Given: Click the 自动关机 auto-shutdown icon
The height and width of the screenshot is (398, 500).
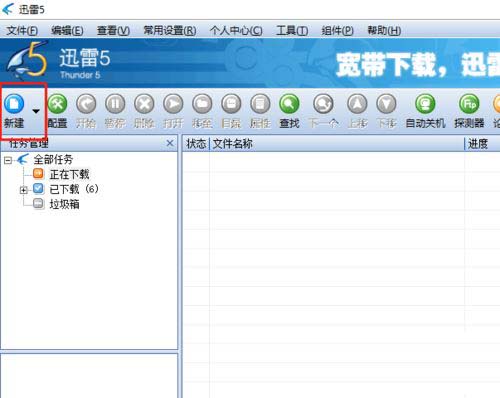Looking at the screenshot, I should pyautogui.click(x=425, y=104).
